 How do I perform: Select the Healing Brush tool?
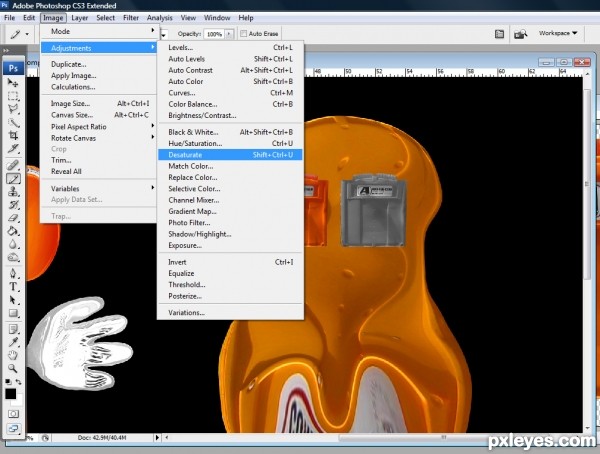coord(13,165)
